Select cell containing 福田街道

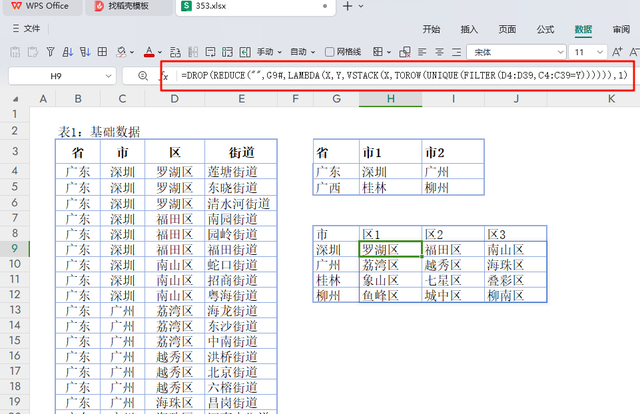[x=241, y=249]
